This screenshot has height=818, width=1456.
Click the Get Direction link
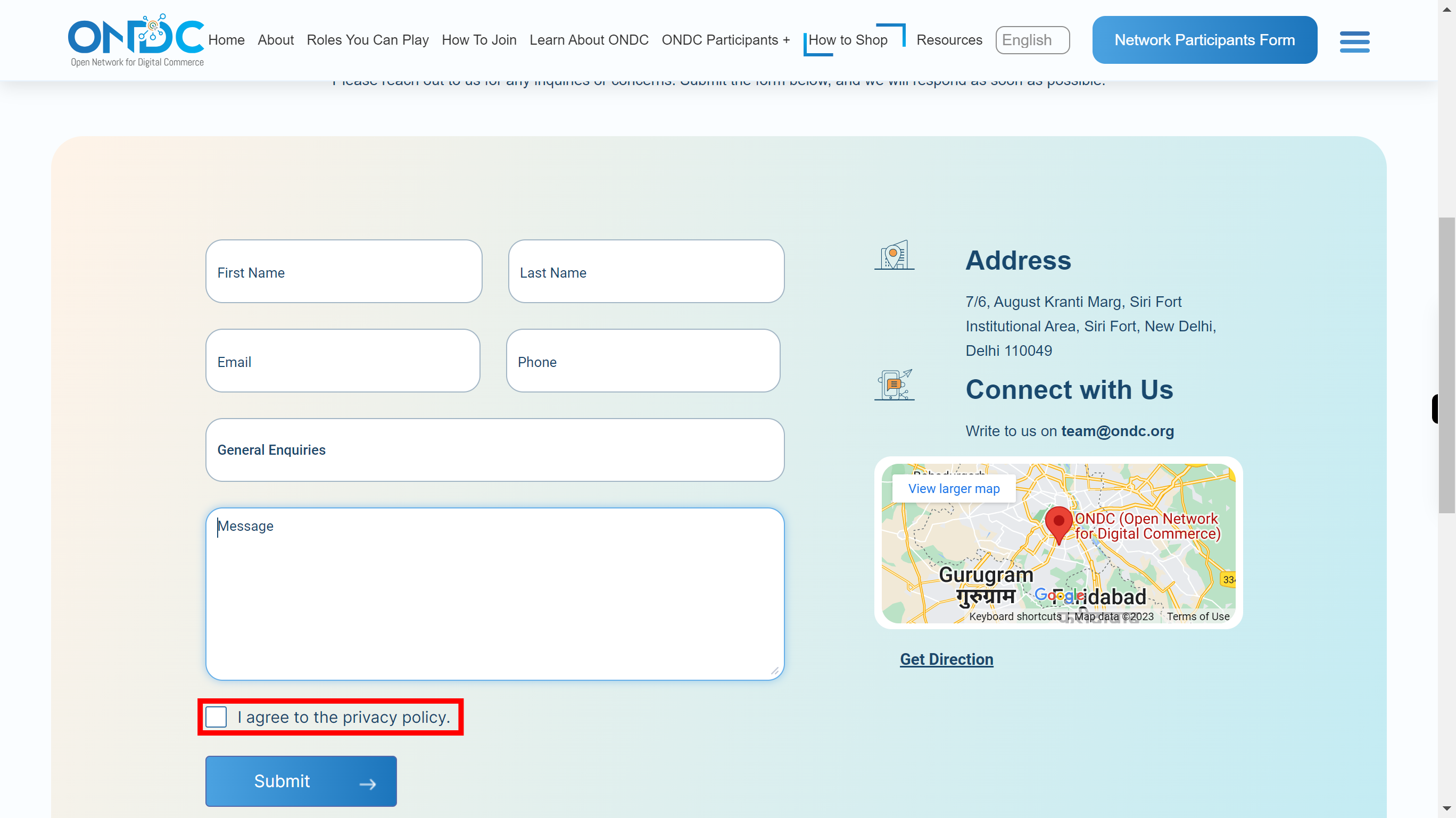(947, 659)
